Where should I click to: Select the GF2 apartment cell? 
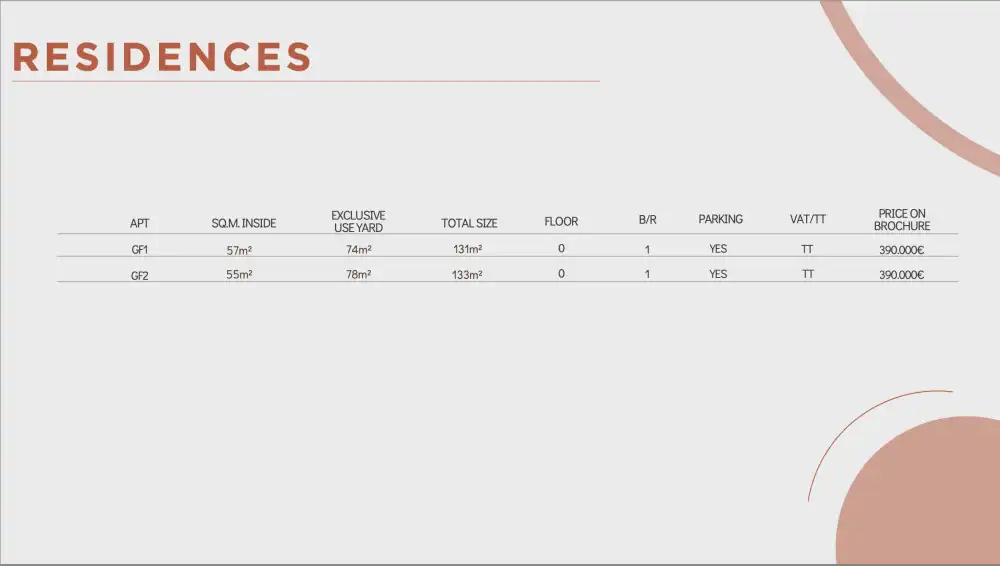[140, 276]
